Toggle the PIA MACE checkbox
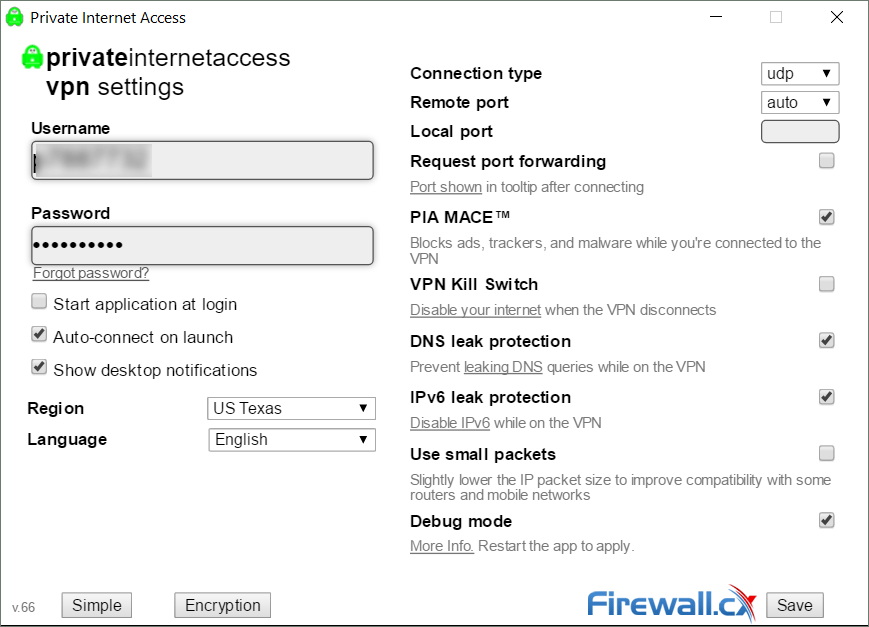This screenshot has height=627, width=869. 826,217
